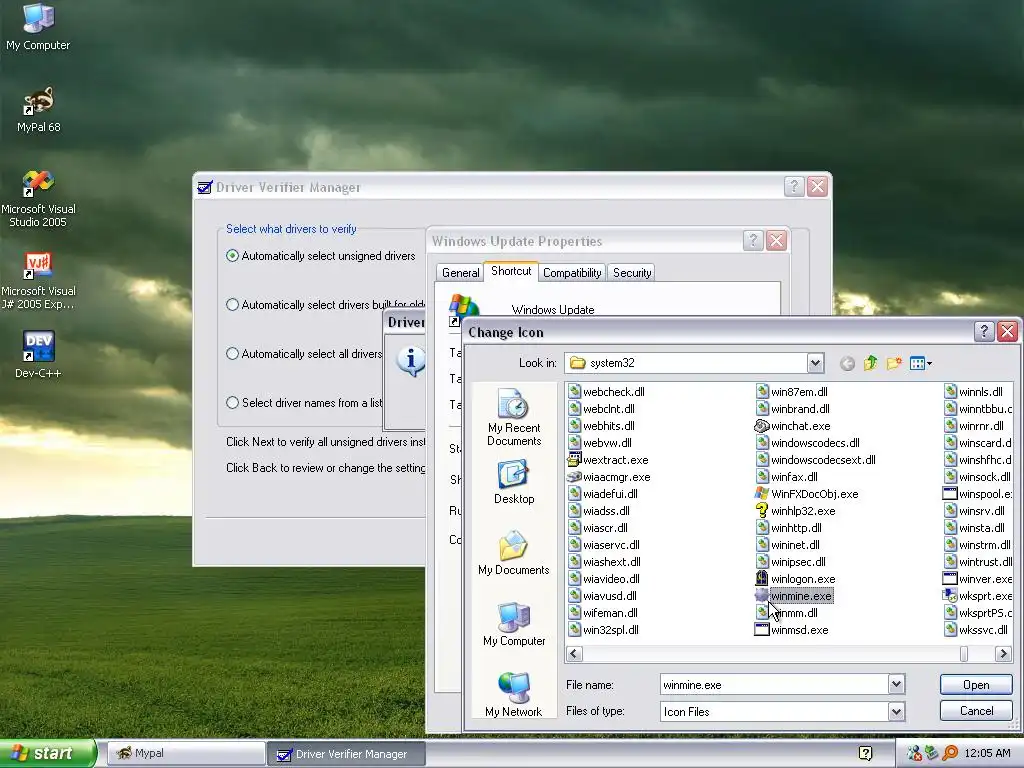Create a new folder icon
The height and width of the screenshot is (768, 1024).
(x=893, y=363)
